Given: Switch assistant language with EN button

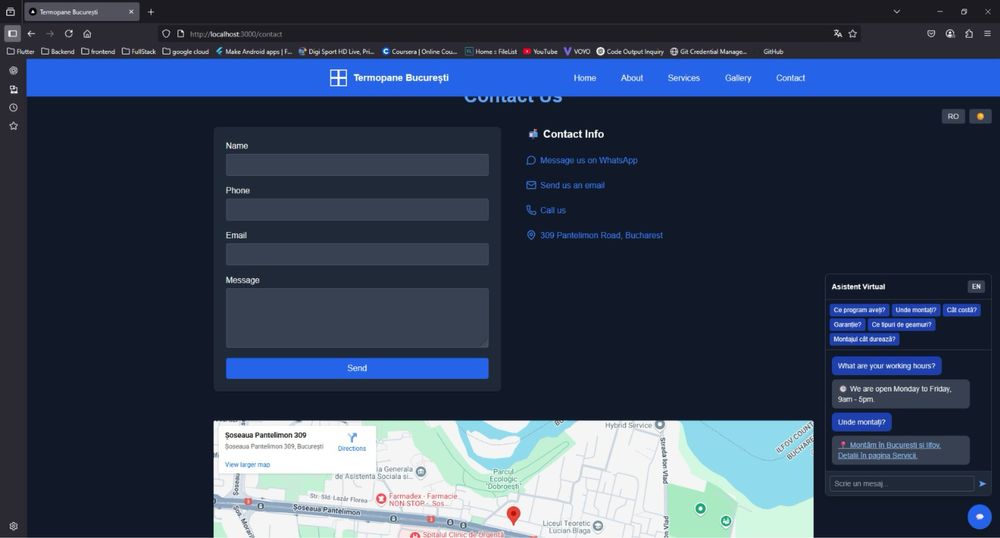Looking at the screenshot, I should click(x=976, y=287).
